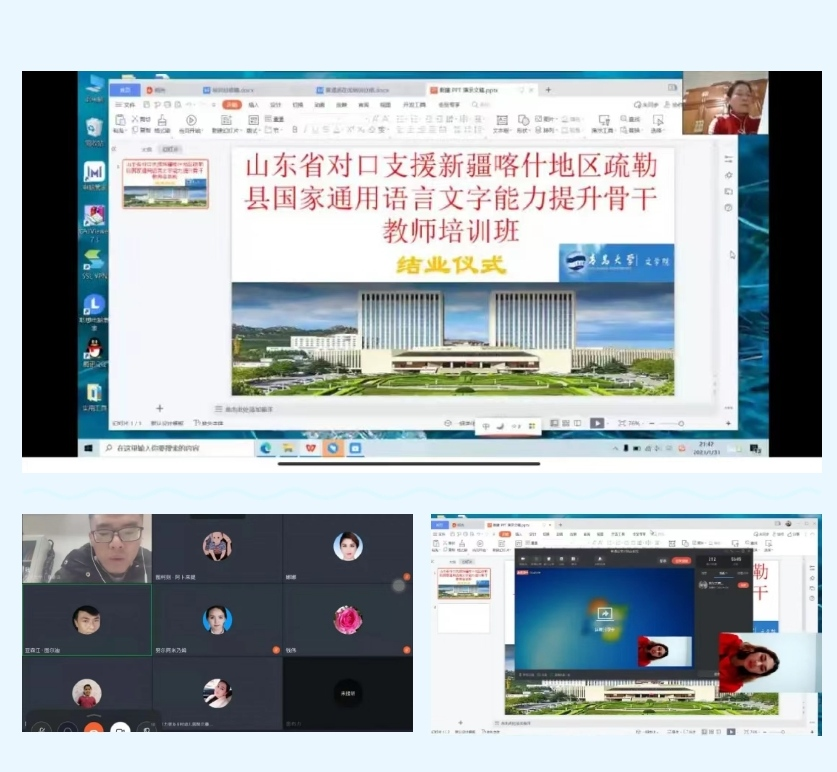Open the SSL VPN desktop icon

point(94,265)
